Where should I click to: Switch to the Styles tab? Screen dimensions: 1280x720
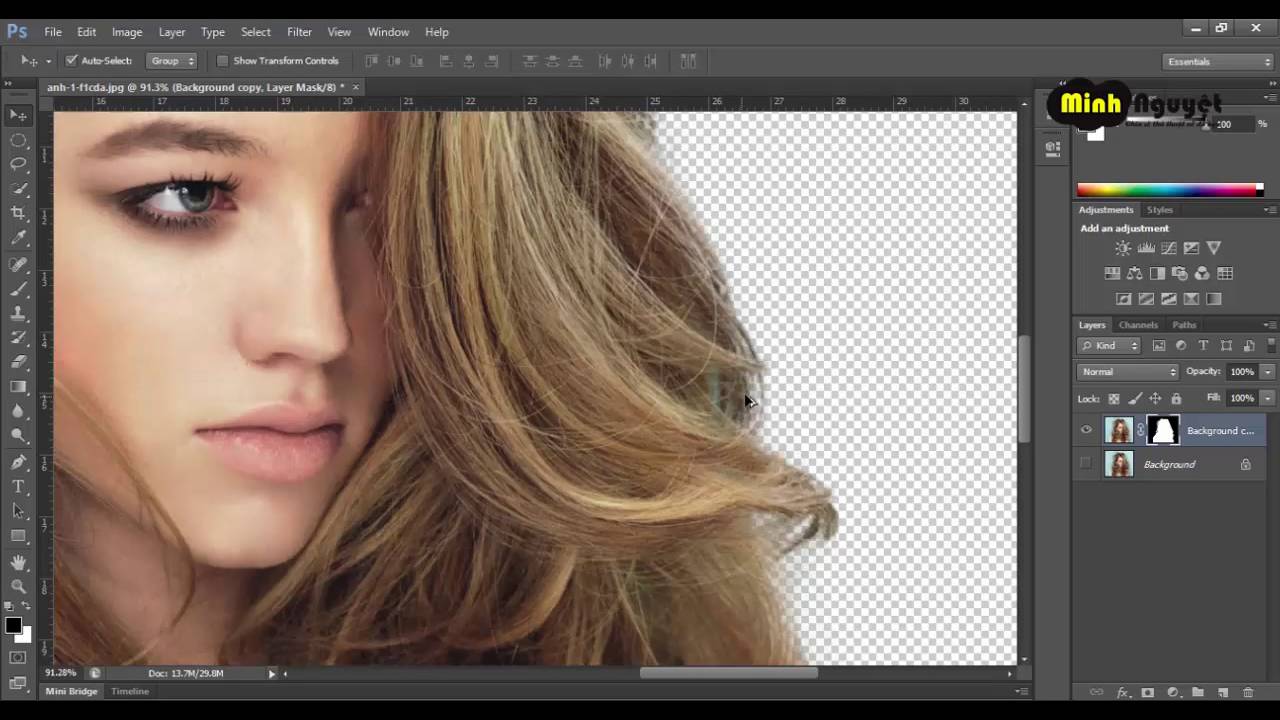1160,210
